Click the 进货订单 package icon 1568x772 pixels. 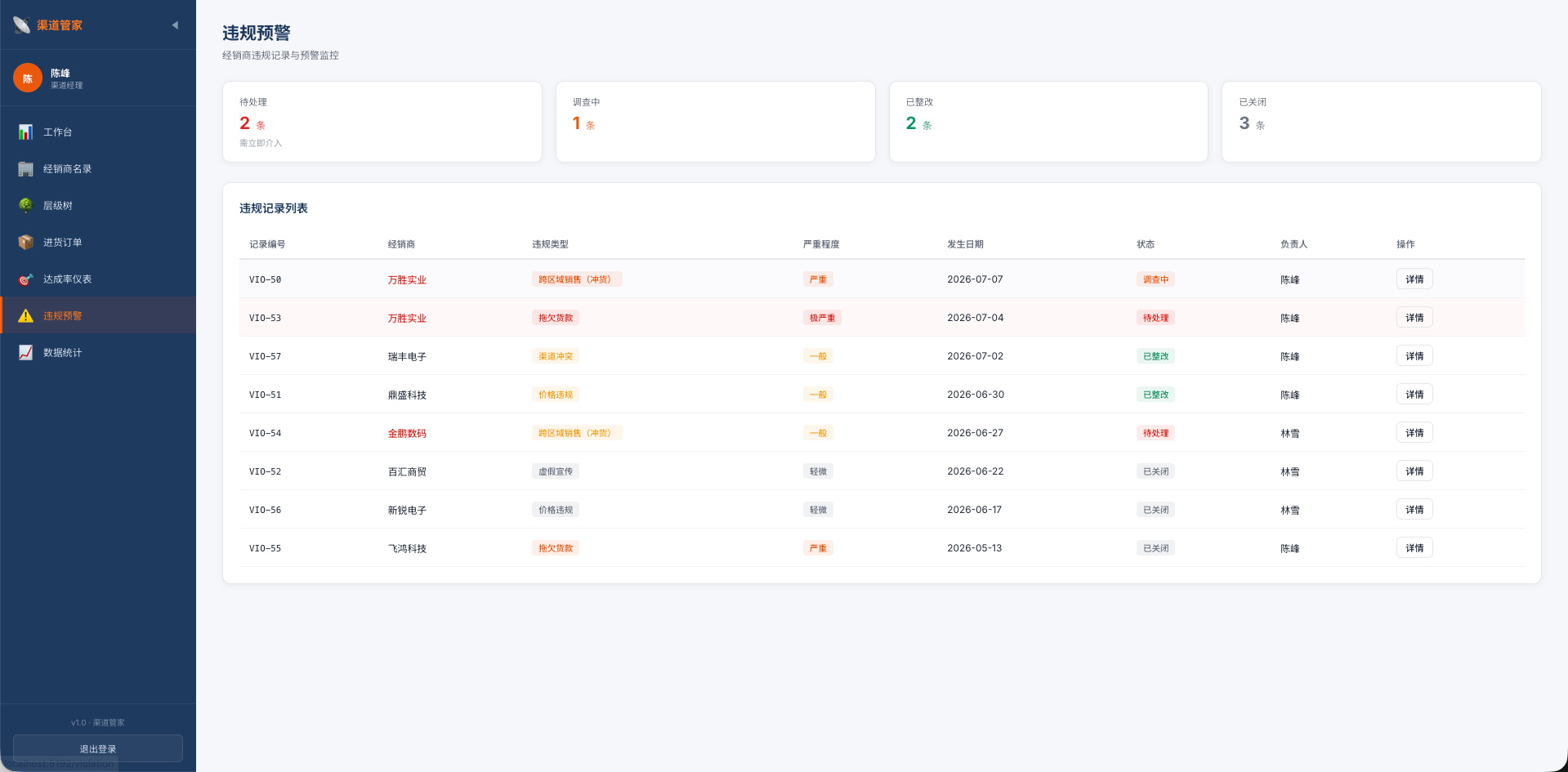(x=26, y=242)
